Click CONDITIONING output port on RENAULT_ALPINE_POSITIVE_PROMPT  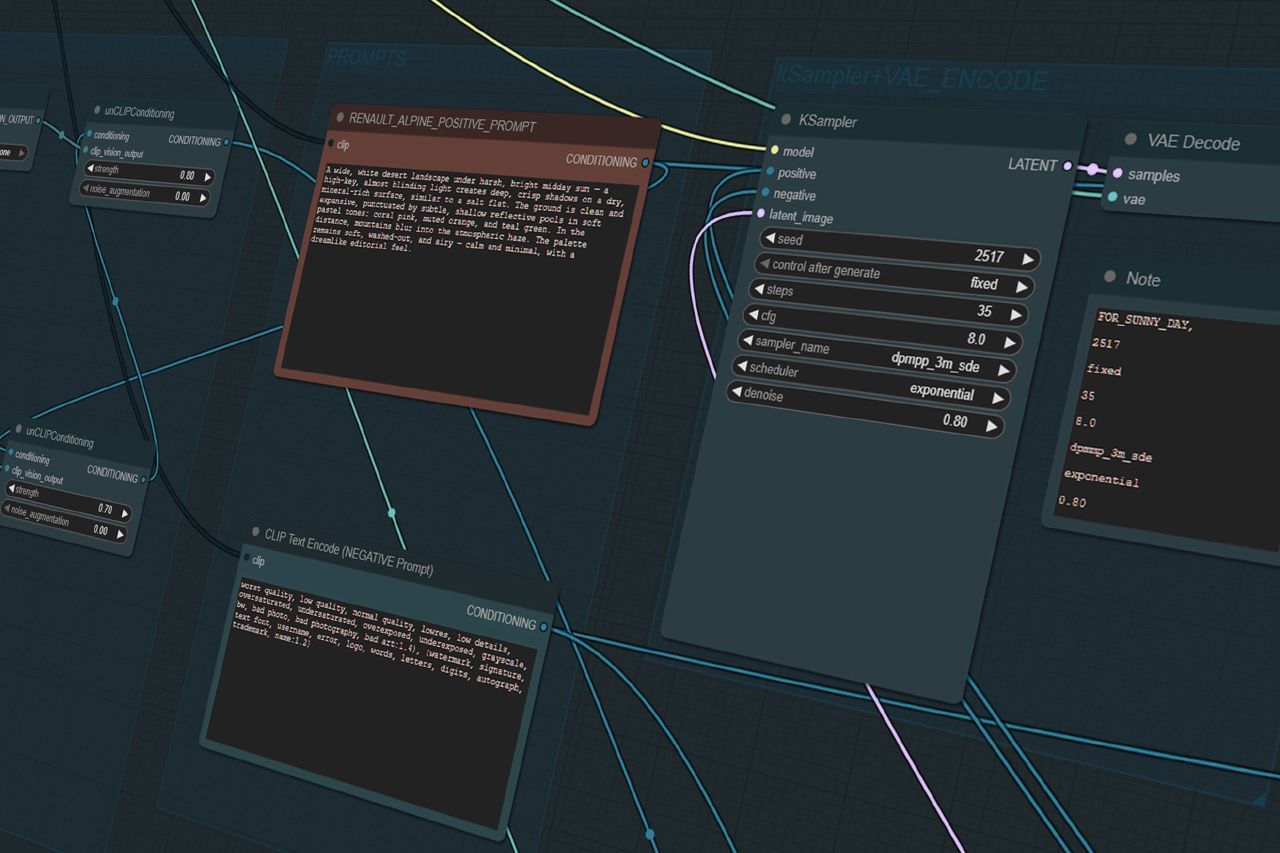645,162
